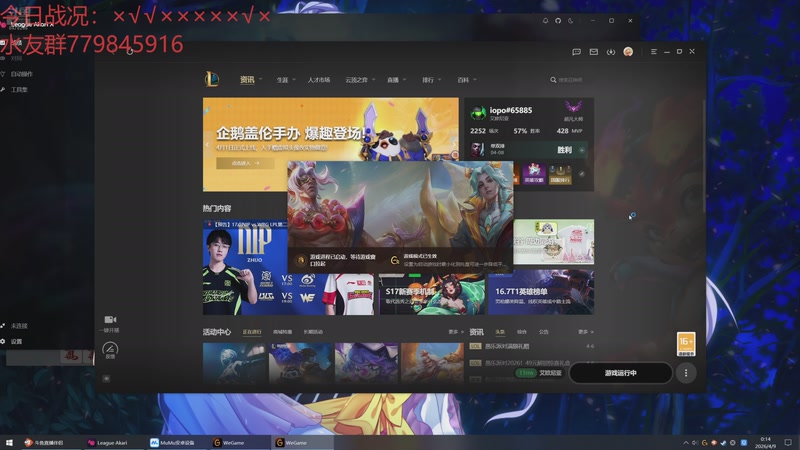Viewport: 800px width, 450px height.
Task: Click the taskbar clock showing 0:14
Action: [x=765, y=442]
